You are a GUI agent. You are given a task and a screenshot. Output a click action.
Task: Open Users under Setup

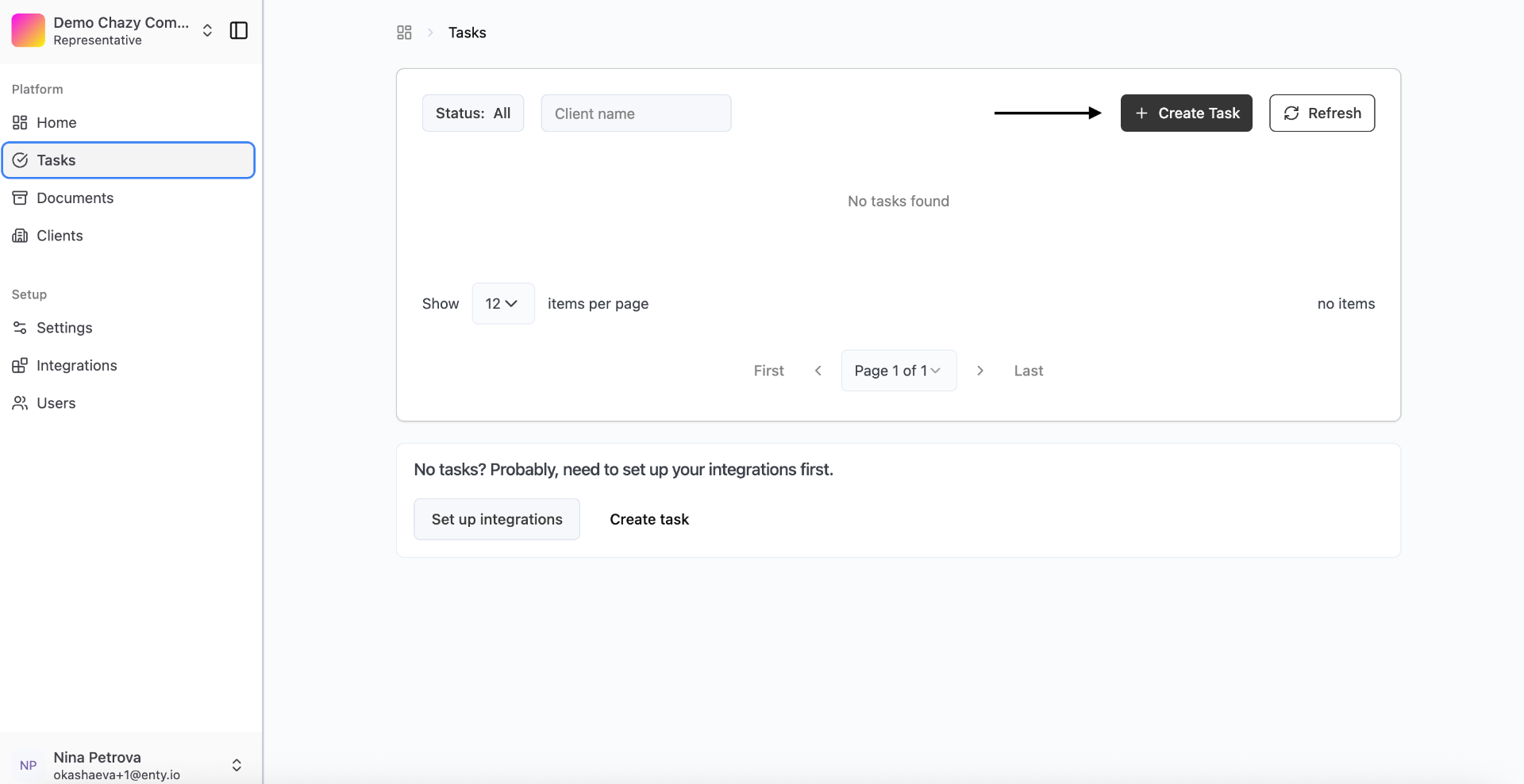[129, 403]
